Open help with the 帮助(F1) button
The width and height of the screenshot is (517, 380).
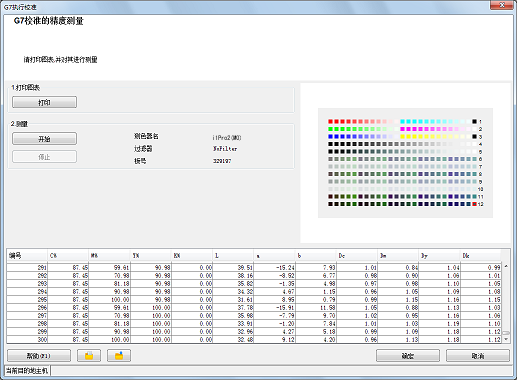[x=39, y=355]
